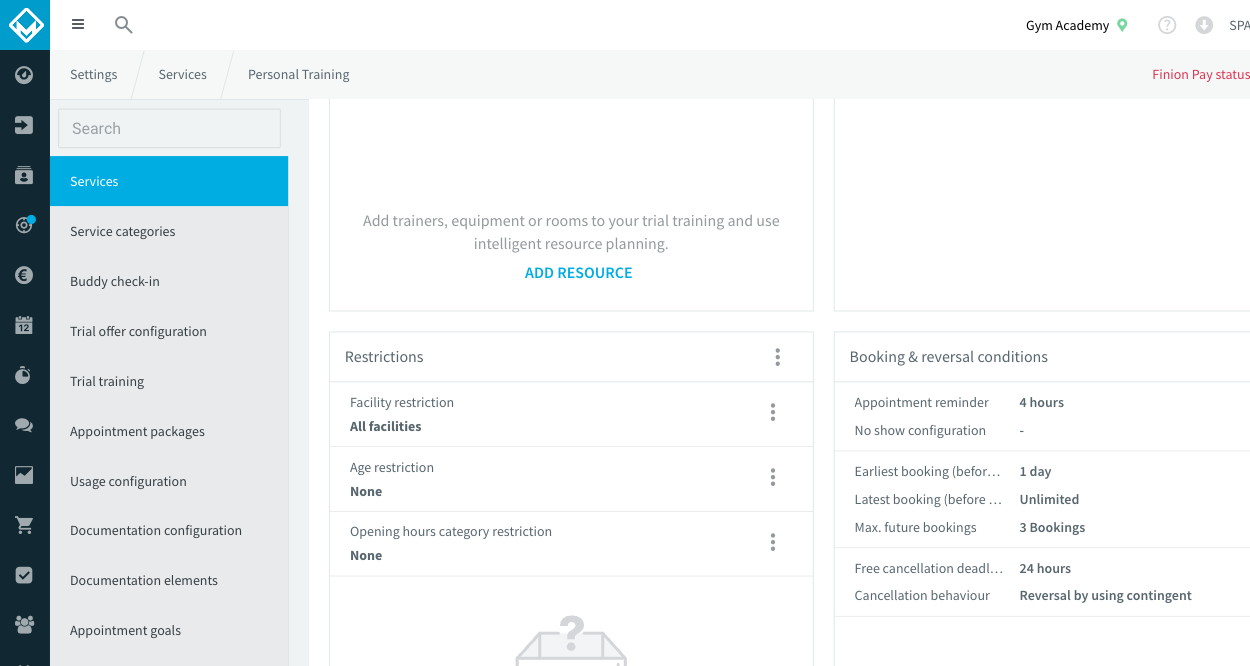1250x666 pixels.
Task: Open the Opening hours category restriction three-dot menu
Action: (773, 542)
